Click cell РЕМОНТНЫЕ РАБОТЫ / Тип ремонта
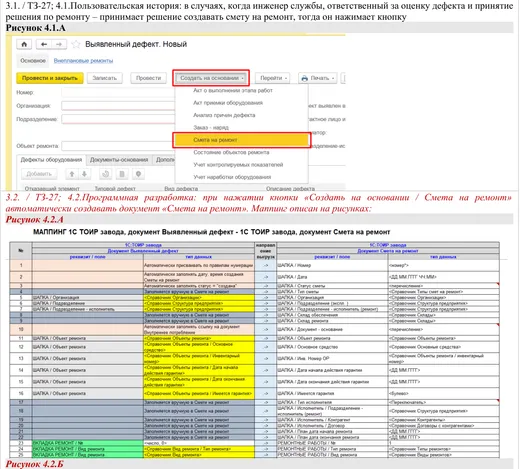 332,449
